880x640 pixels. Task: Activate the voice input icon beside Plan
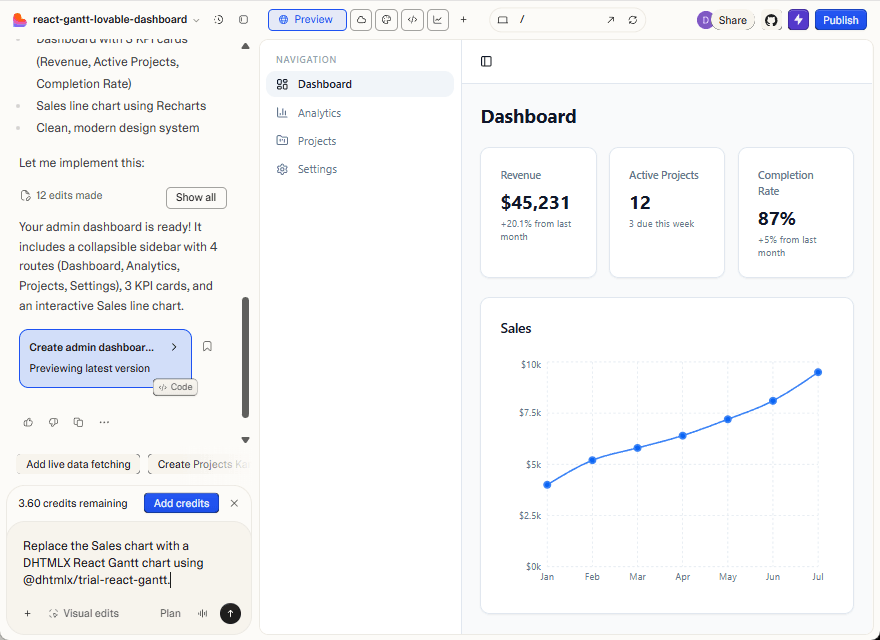pos(204,613)
